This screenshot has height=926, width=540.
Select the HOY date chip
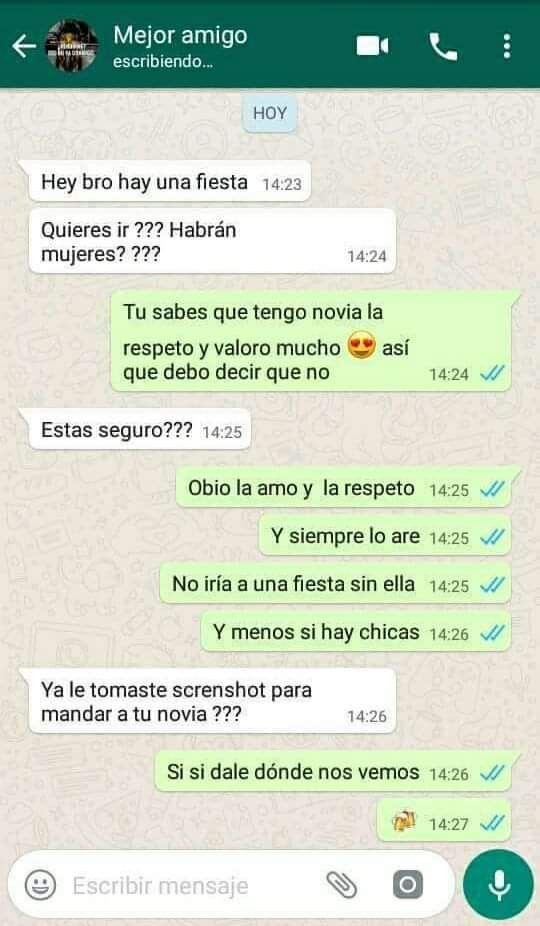269,113
